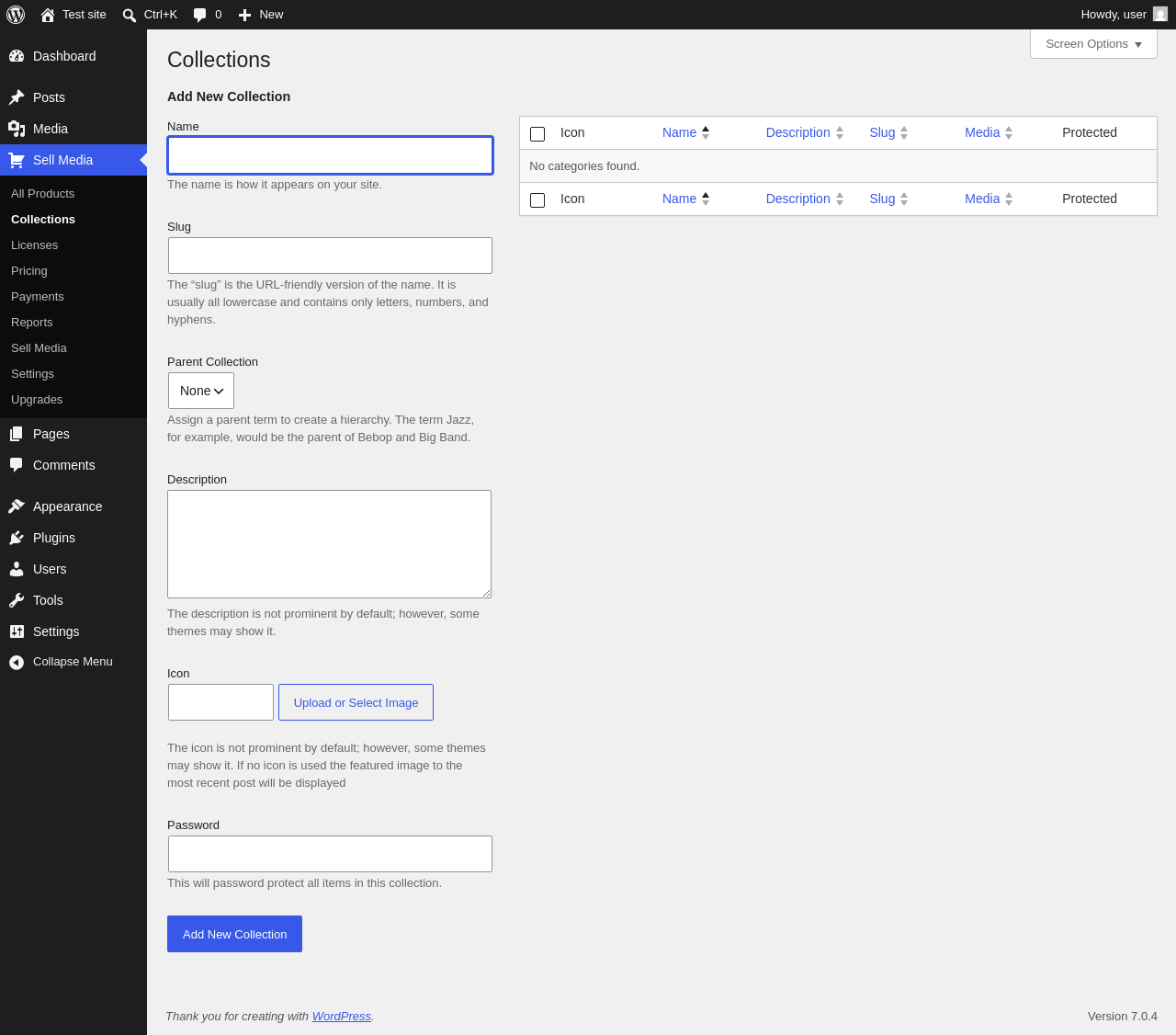1176x1035 pixels.
Task: Focus the Password input field
Action: click(x=330, y=854)
